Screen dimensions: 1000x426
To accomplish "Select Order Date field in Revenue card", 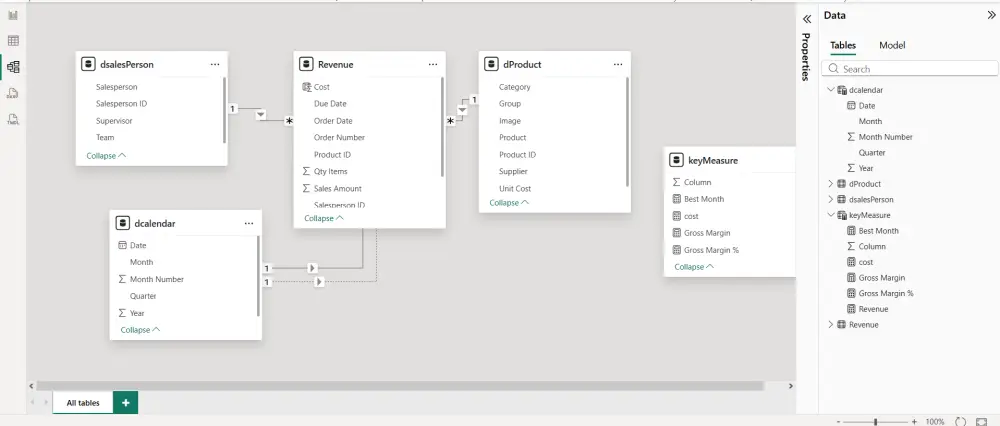I will coord(333,121).
